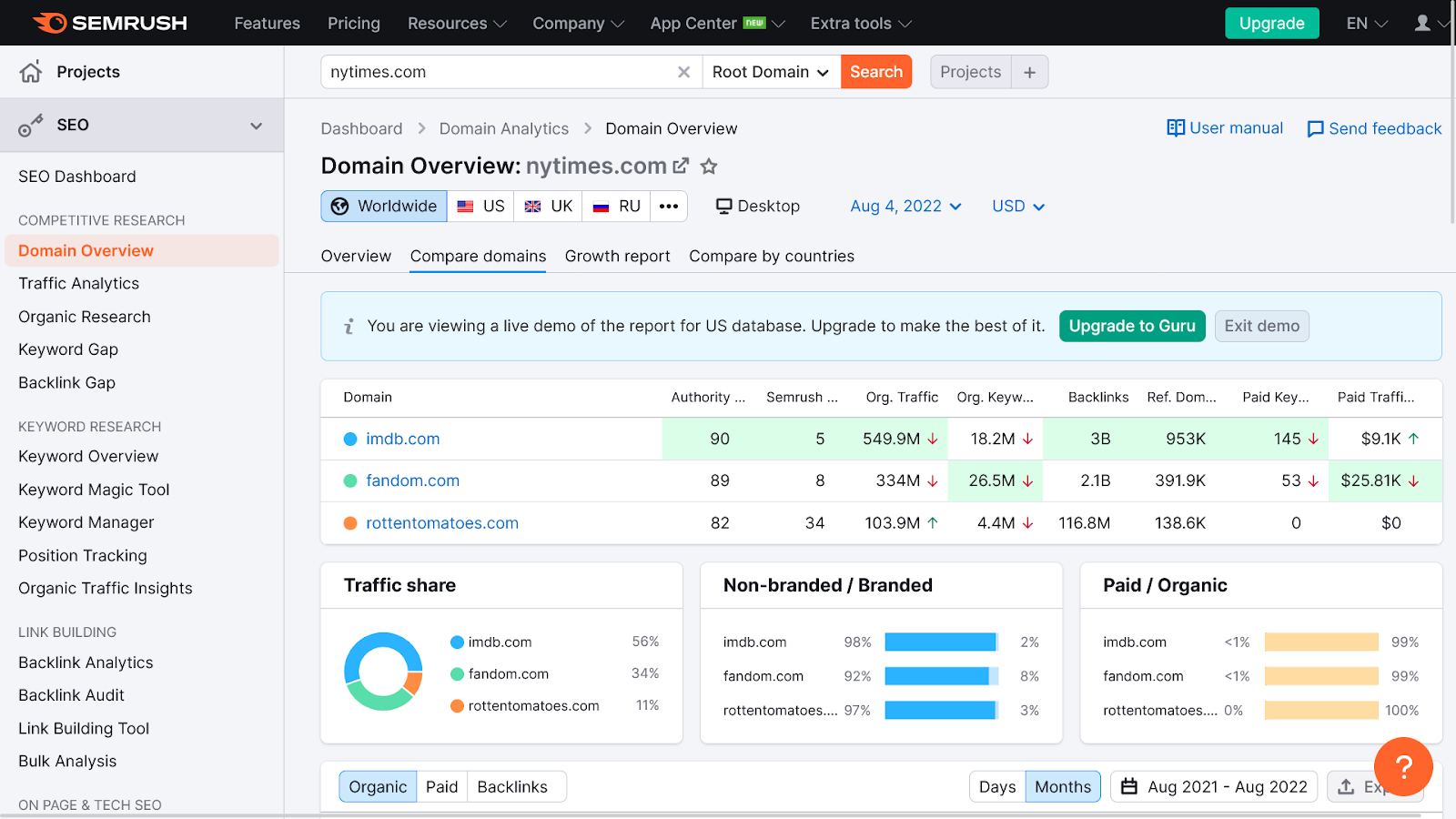Click the calendar icon in date range
This screenshot has height=819, width=1456.
(1129, 786)
